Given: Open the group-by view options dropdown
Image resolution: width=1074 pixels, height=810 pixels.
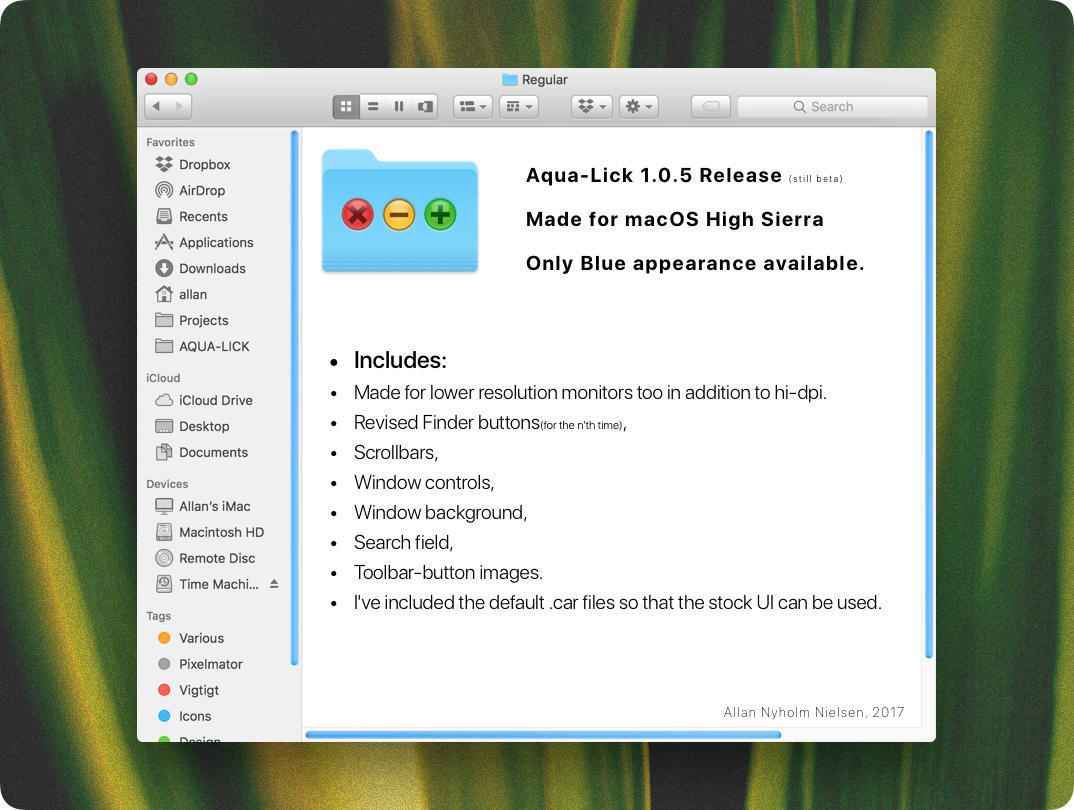Looking at the screenshot, I should click(x=519, y=106).
